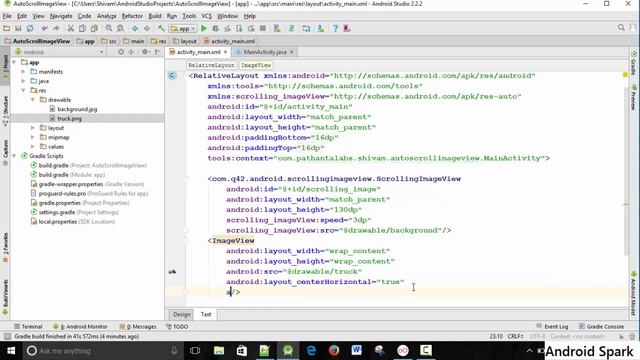Click the Stop square icon
Screen dimensions: 640x360
pyautogui.click(x=263, y=29)
